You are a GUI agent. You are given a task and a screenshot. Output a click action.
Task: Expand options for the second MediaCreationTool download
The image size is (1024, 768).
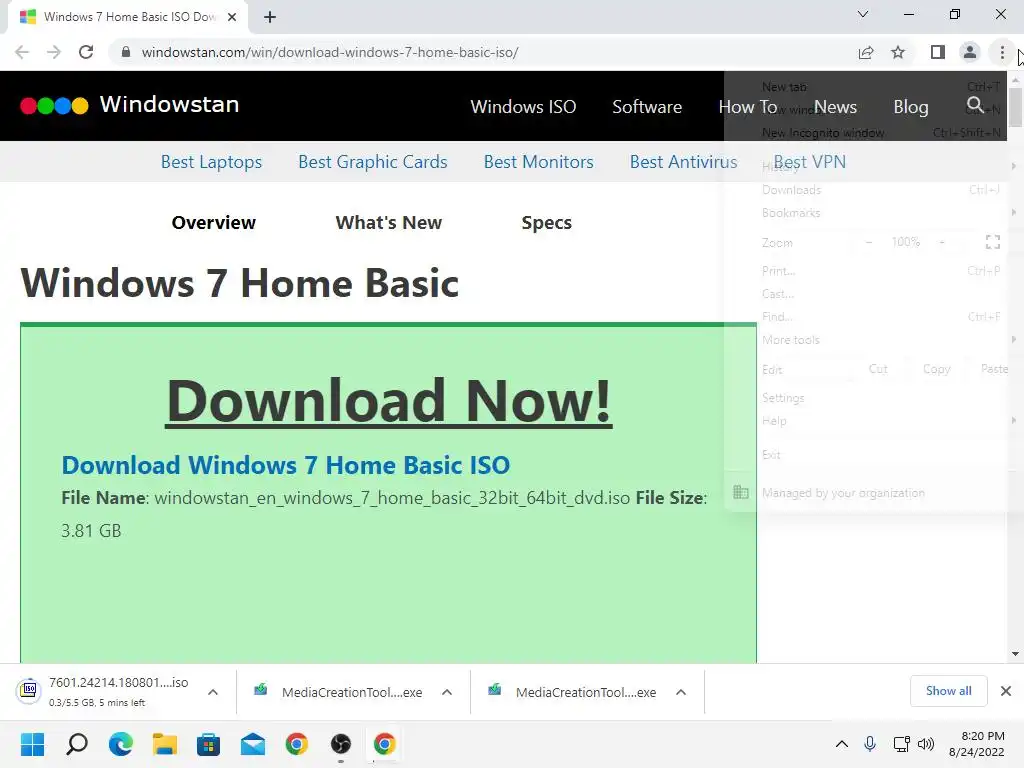click(680, 692)
